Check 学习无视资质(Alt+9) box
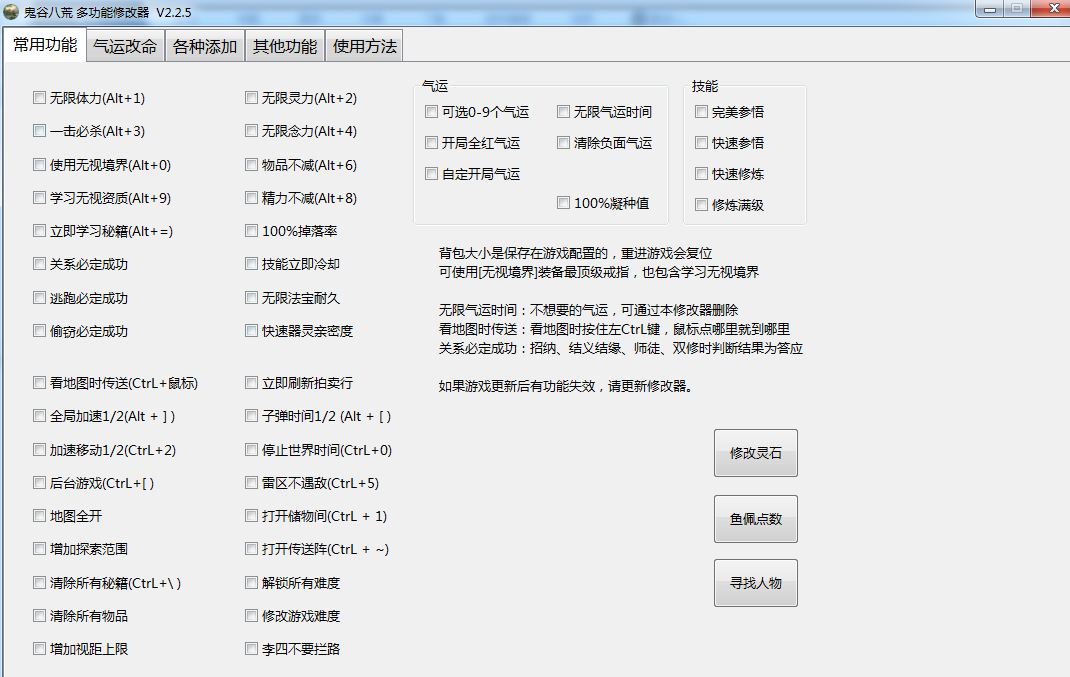1070x677 pixels. (40, 197)
